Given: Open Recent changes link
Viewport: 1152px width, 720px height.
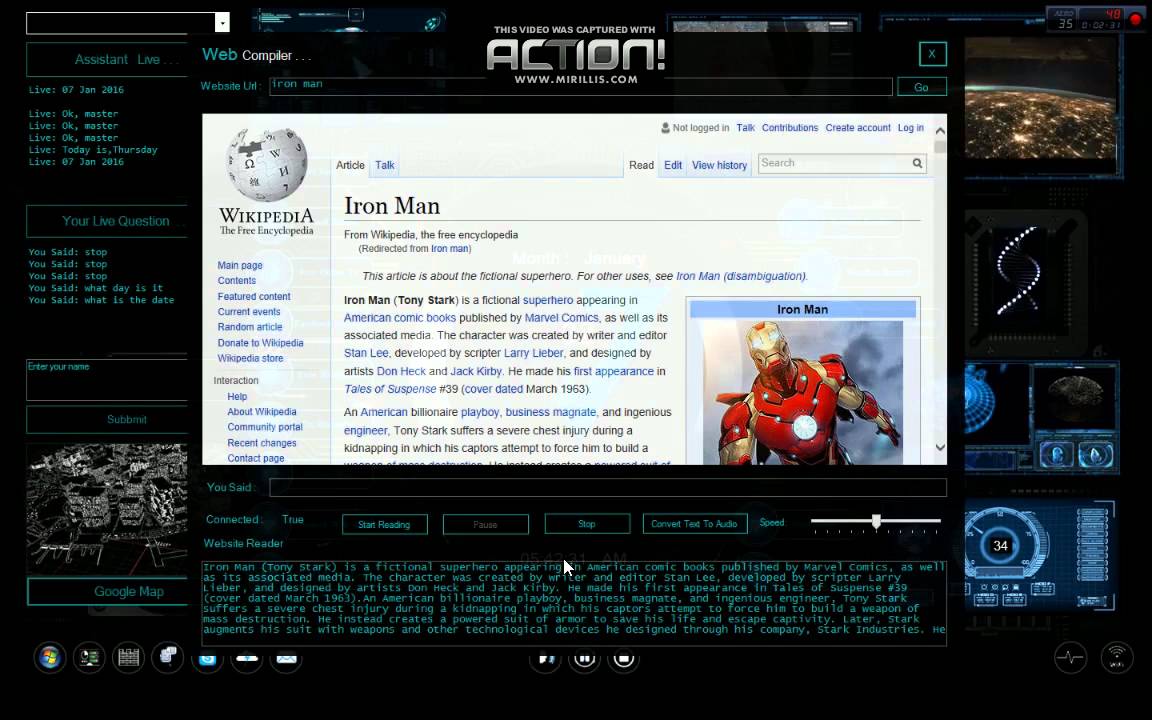Looking at the screenshot, I should tap(262, 443).
